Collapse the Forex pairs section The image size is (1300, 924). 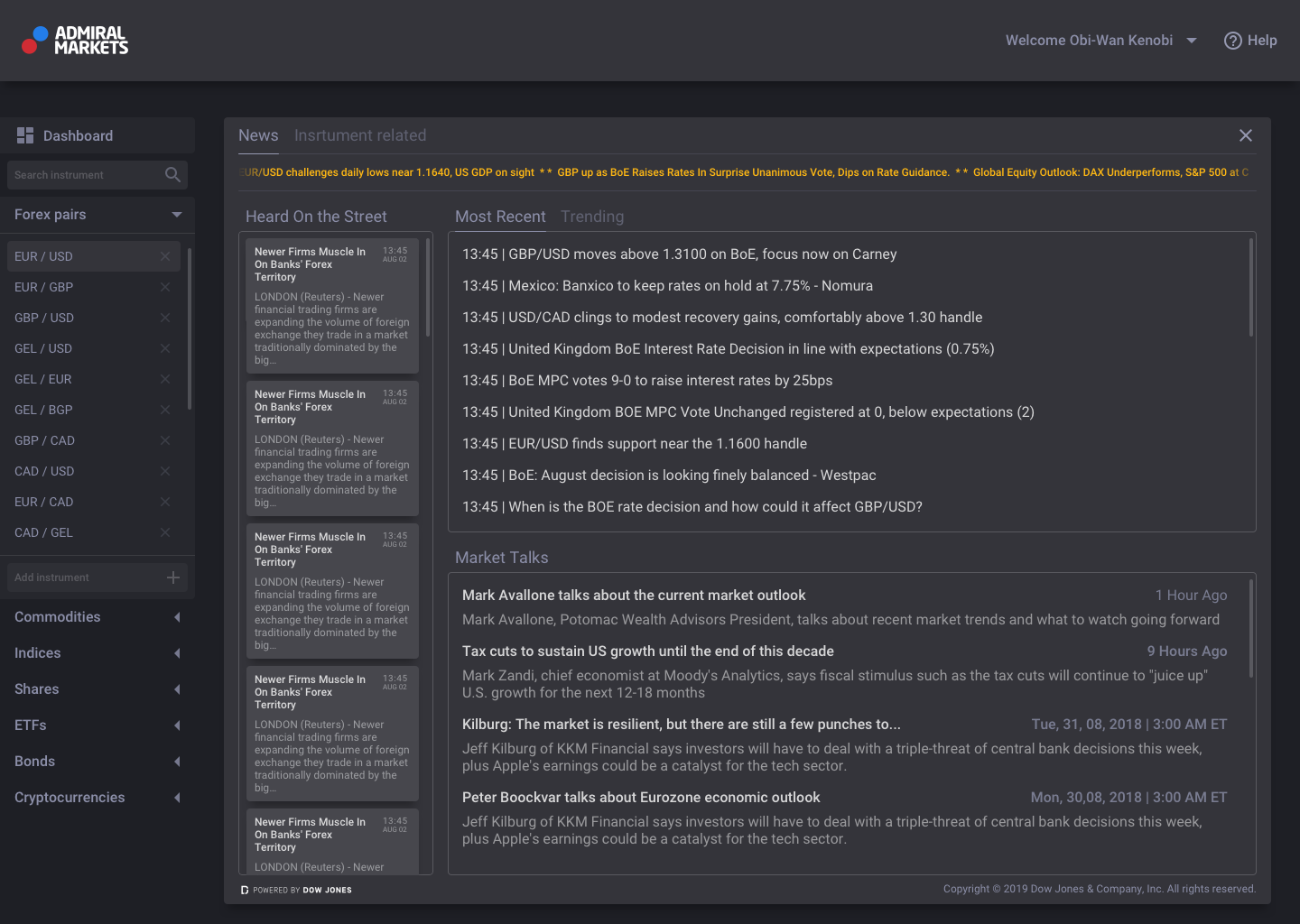pos(177,215)
